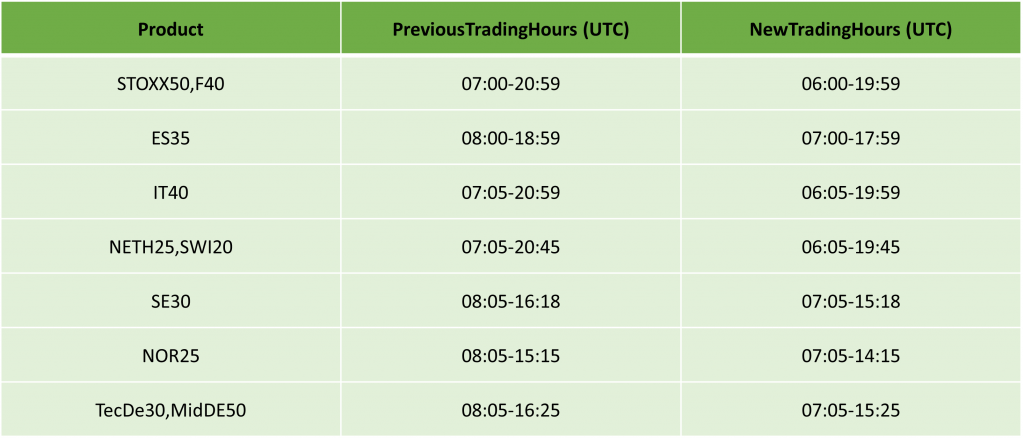Viewport: 1024px width, 438px height.
Task: Select new hours 07:05-15:25 cell
Action: pyautogui.click(x=852, y=410)
